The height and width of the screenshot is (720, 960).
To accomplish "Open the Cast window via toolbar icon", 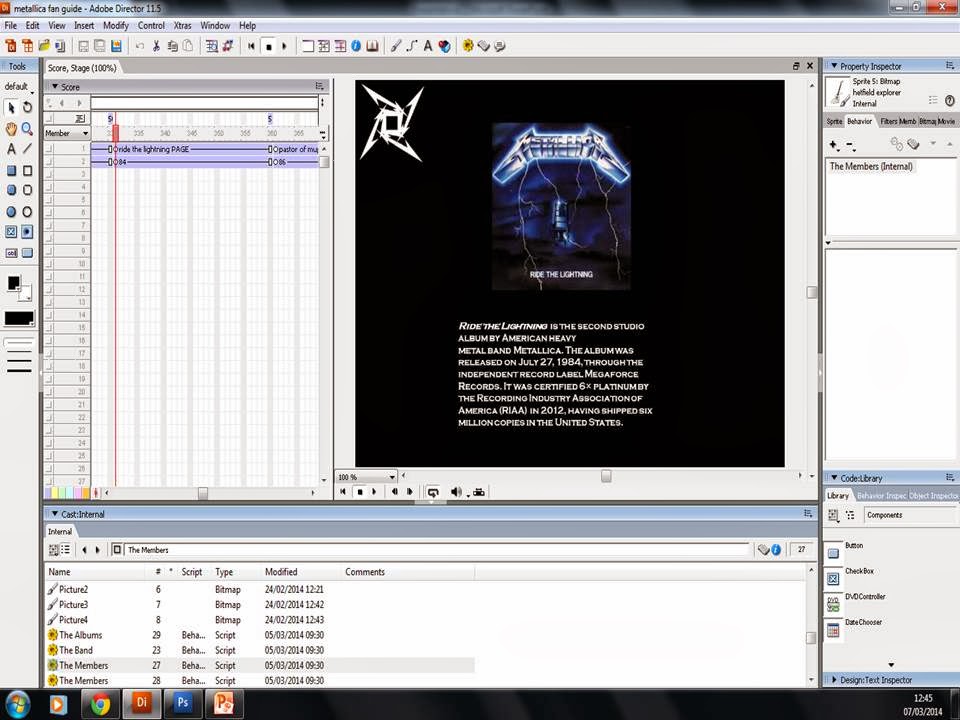I will click(x=324, y=46).
